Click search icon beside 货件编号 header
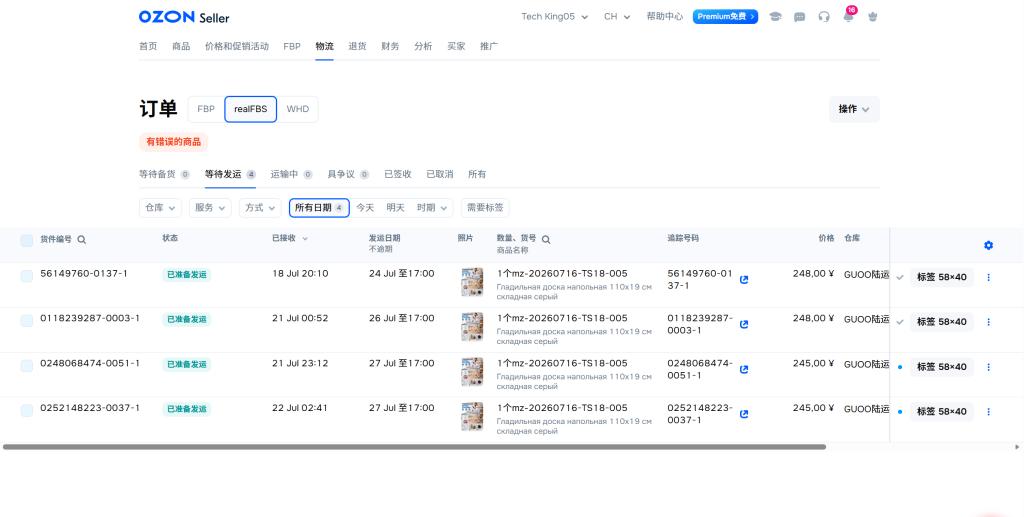Screen dimensions: 1024x517 pyautogui.click(x=82, y=240)
